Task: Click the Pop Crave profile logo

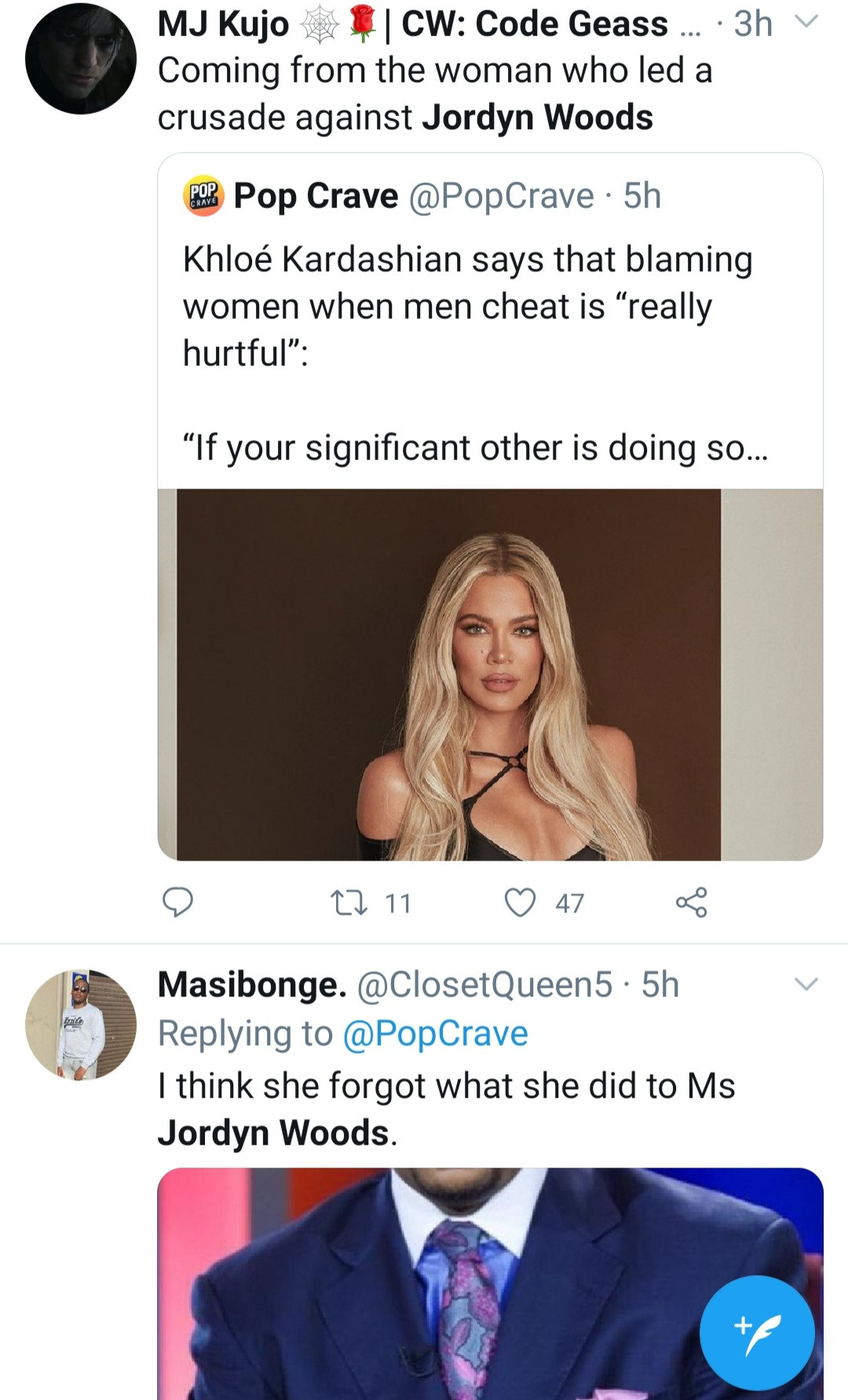Action: click(x=202, y=196)
